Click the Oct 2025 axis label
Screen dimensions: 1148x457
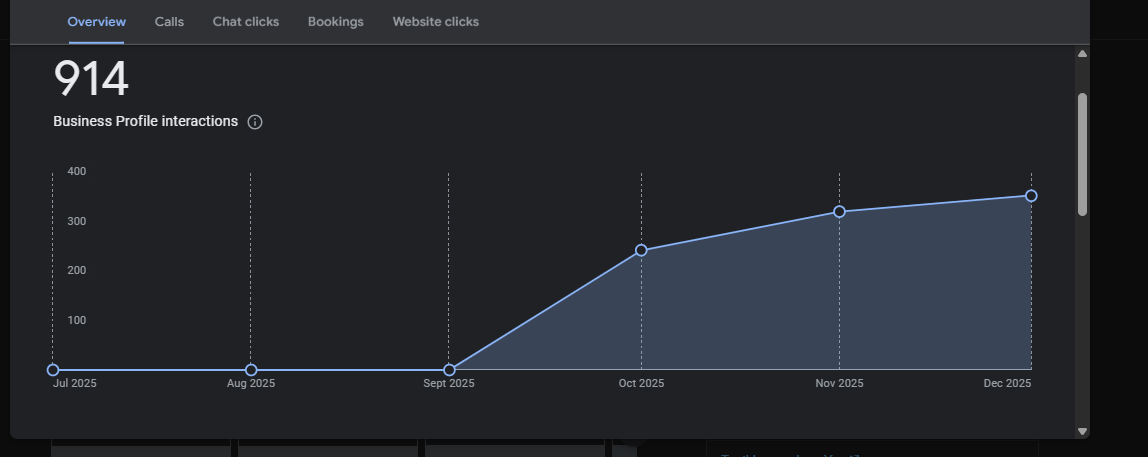point(641,384)
